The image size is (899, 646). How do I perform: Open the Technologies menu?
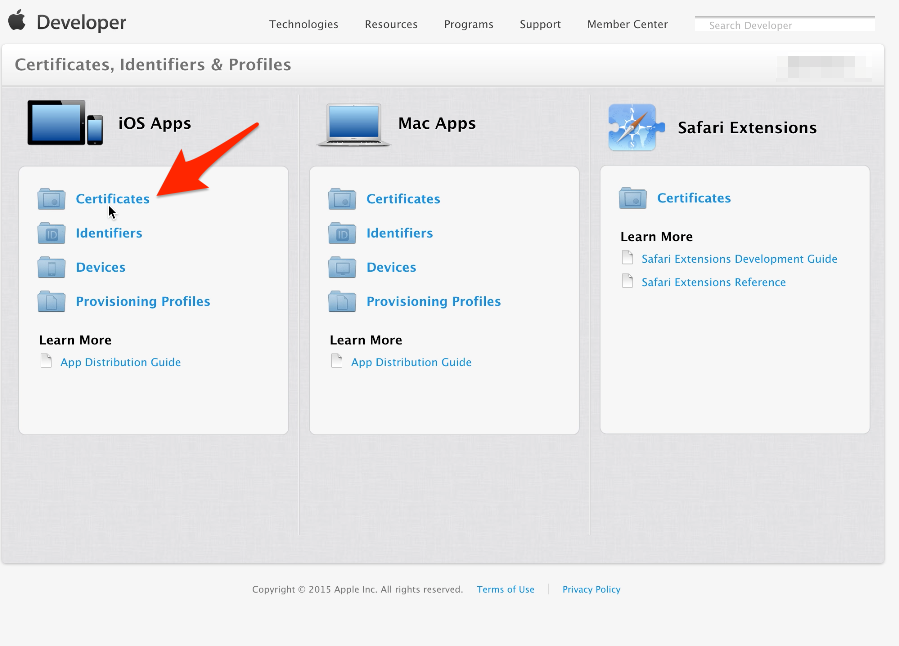pos(304,24)
